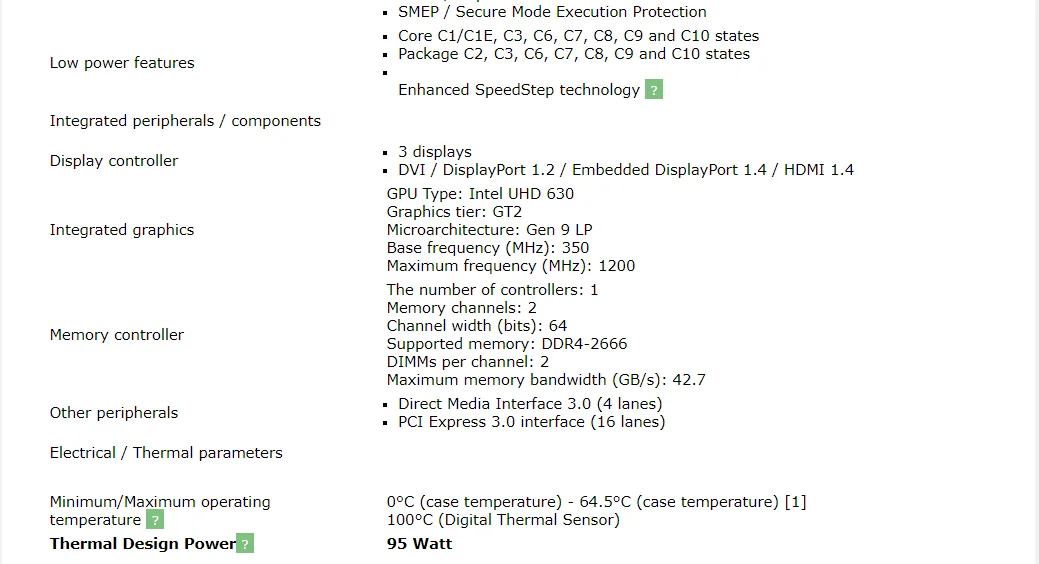Click the Other peripherals row label

pos(114,413)
